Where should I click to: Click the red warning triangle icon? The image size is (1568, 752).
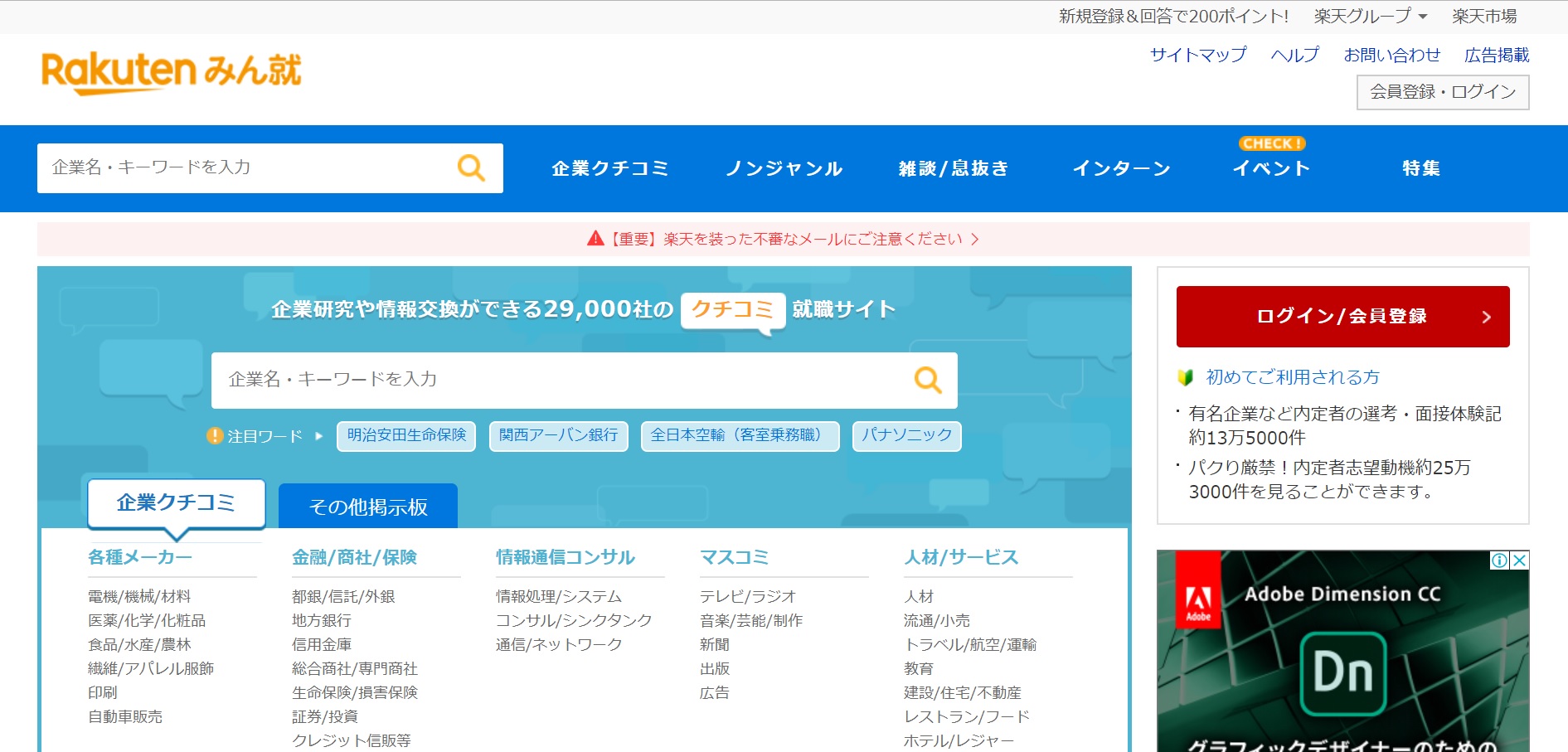point(595,240)
